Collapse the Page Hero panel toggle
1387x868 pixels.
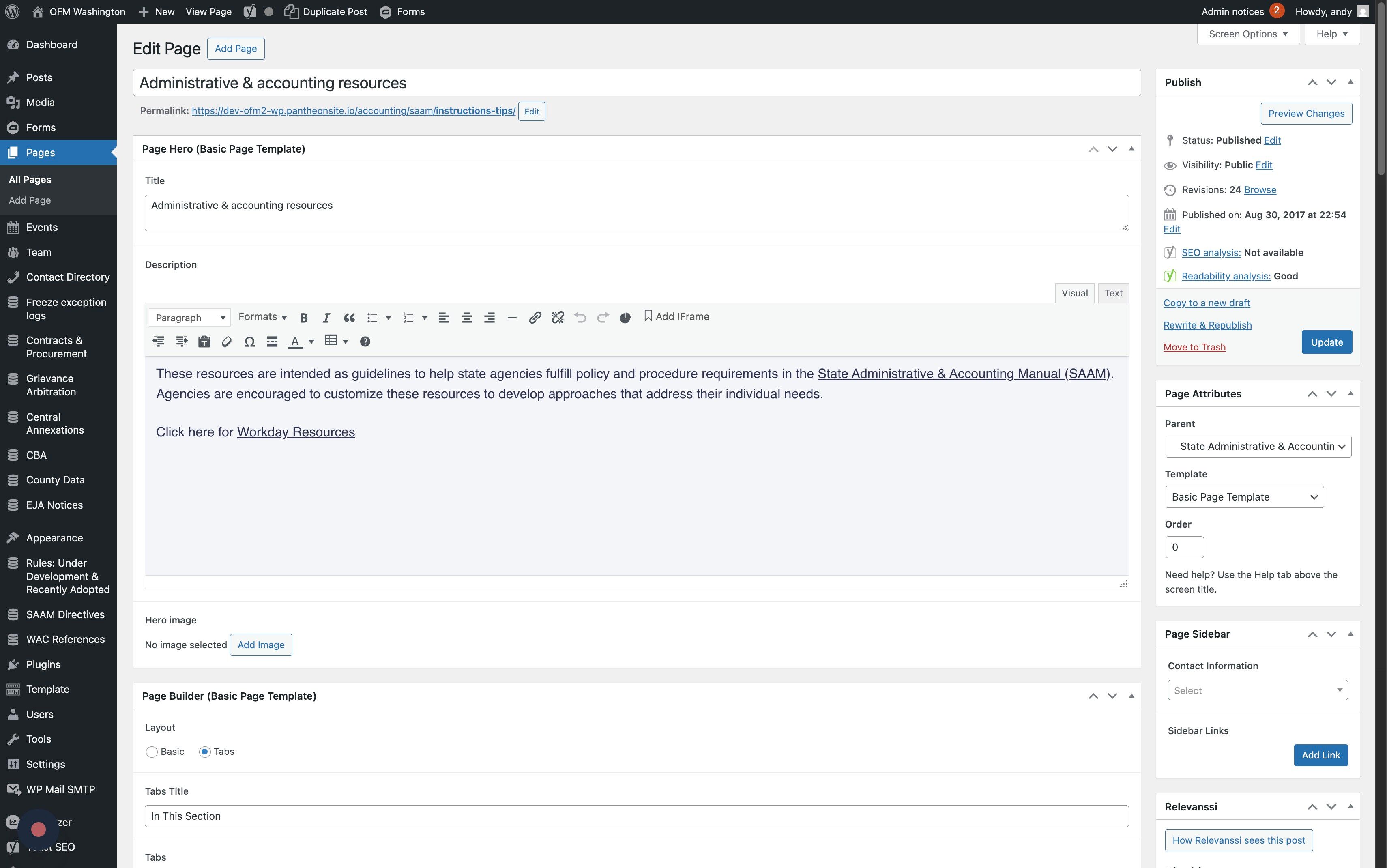click(x=1131, y=149)
